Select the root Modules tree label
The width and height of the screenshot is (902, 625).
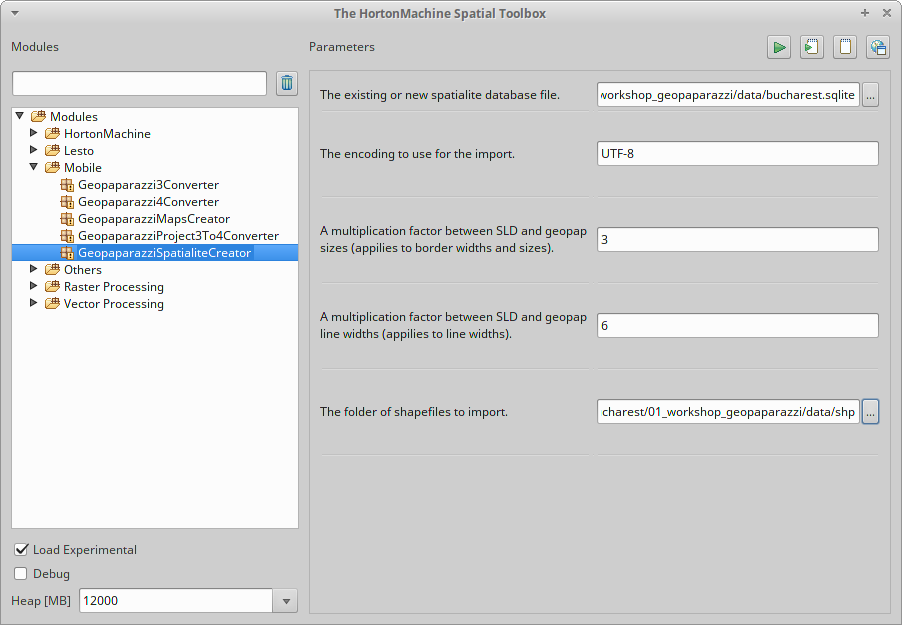click(74, 116)
